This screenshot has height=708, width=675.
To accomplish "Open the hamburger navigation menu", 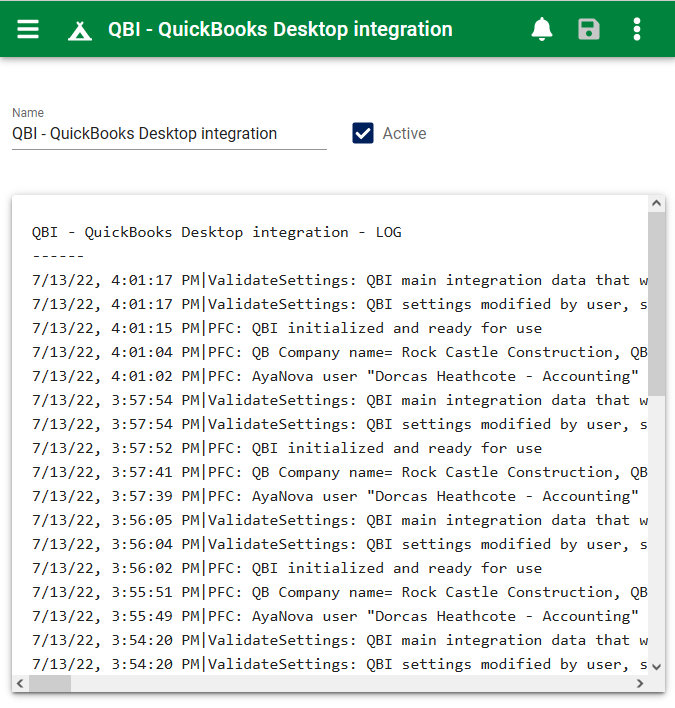I will coord(28,29).
